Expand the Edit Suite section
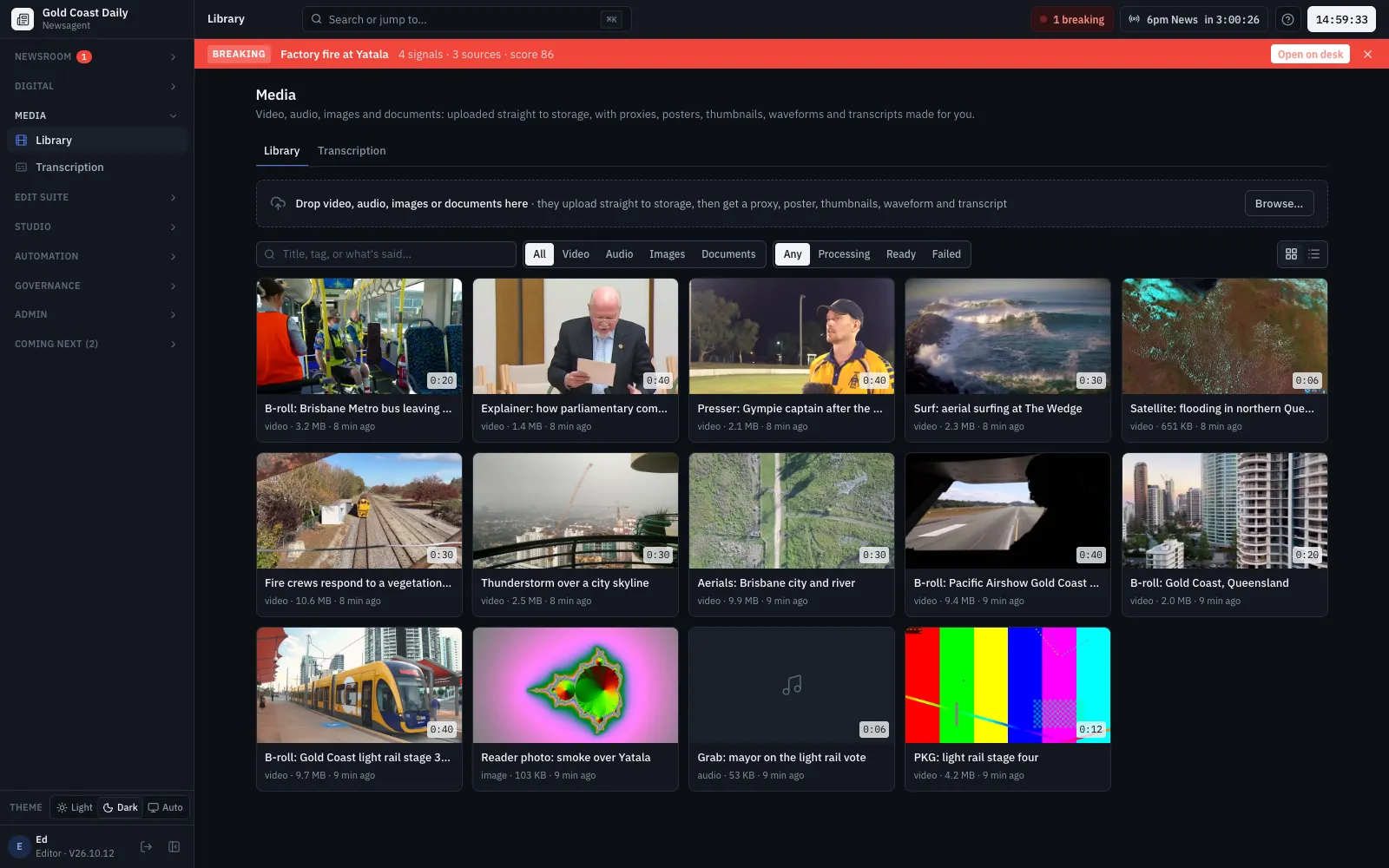Image resolution: width=1389 pixels, height=868 pixels. pyautogui.click(x=96, y=197)
